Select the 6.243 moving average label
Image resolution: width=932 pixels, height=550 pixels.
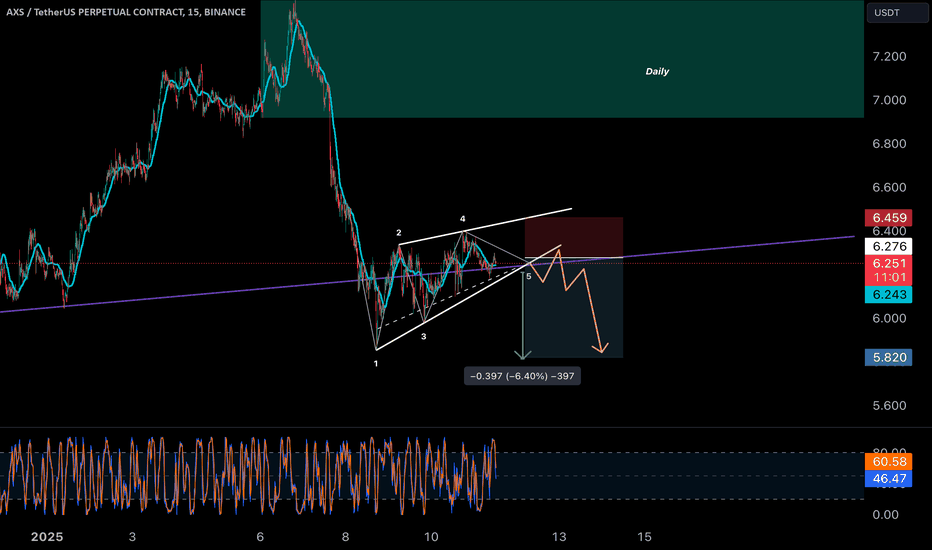tap(889, 294)
